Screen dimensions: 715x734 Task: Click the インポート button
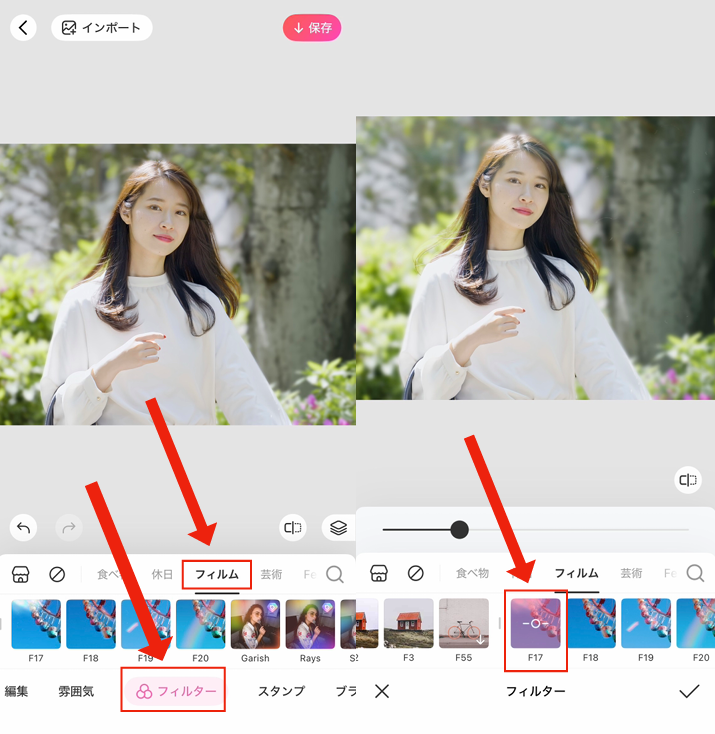(x=101, y=28)
